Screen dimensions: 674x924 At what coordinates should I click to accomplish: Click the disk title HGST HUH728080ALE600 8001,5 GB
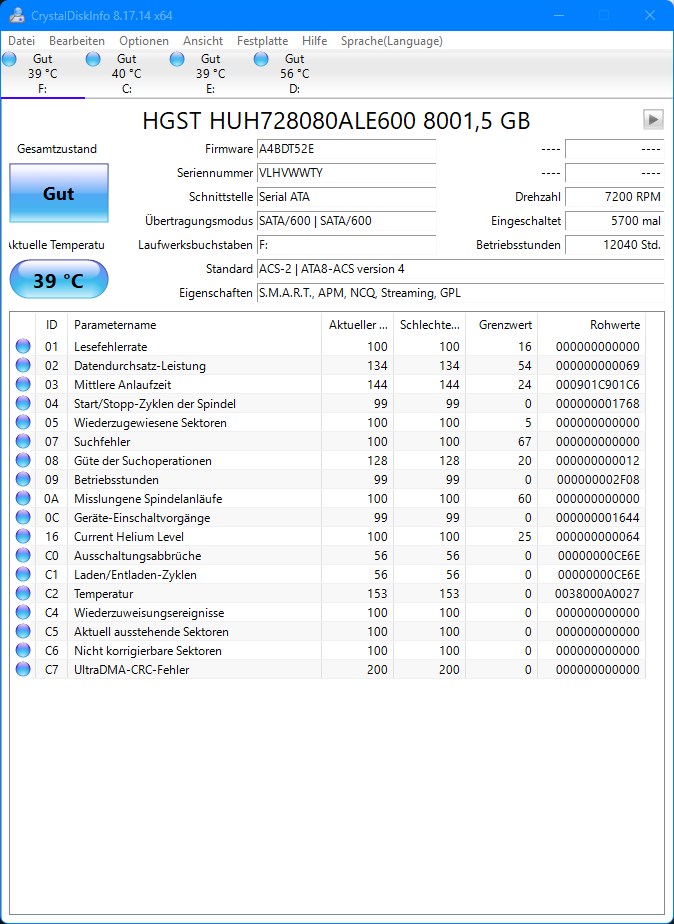pos(336,121)
